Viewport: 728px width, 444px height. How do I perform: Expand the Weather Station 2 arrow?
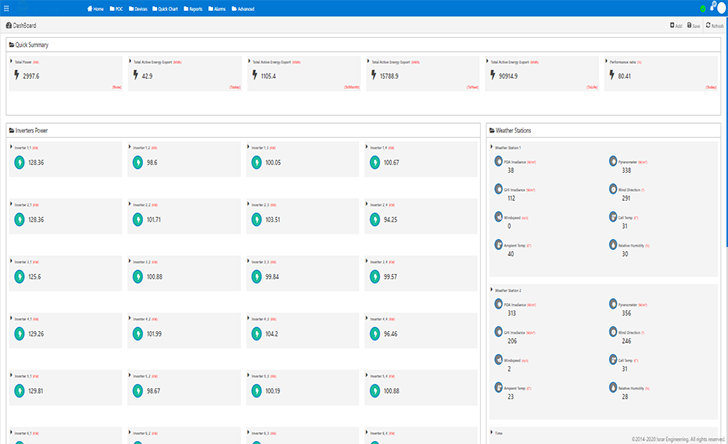point(492,289)
